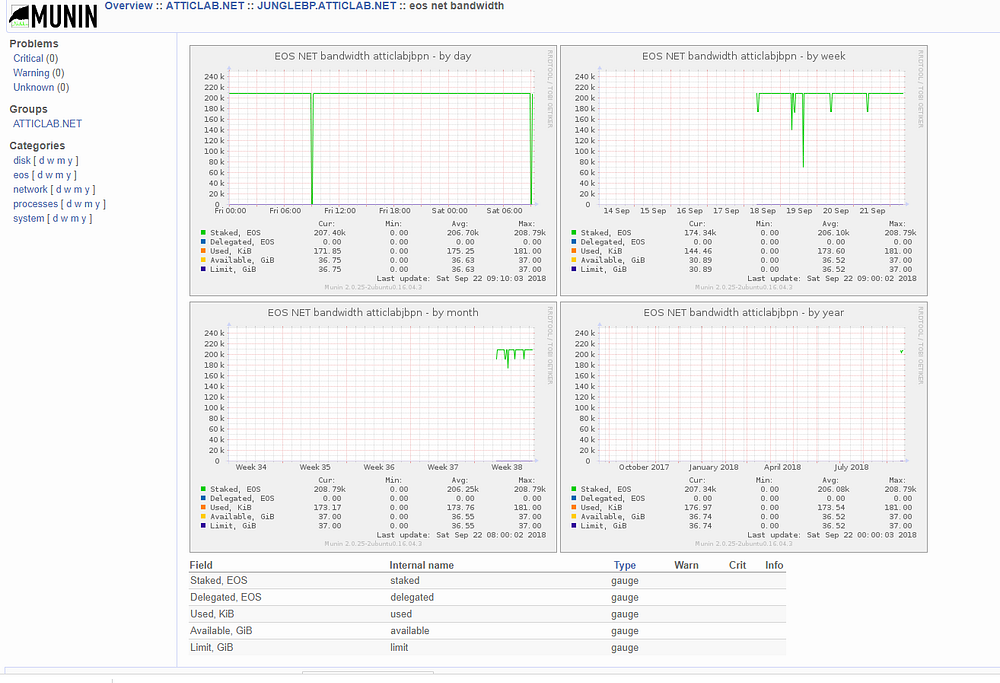This screenshot has height=683, width=1000.
Task: Go to Overview in the breadcrumb
Action: [128, 6]
